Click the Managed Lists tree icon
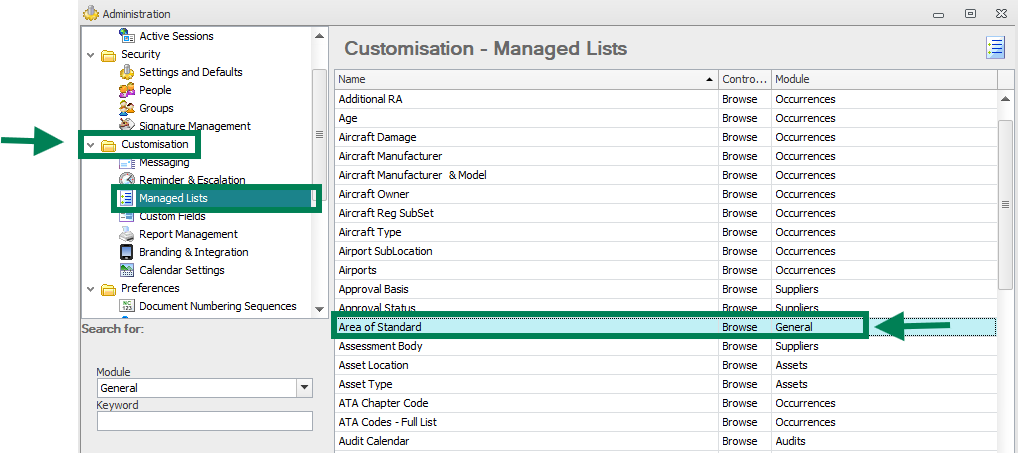Viewport: 1018px width, 453px height. [x=127, y=198]
